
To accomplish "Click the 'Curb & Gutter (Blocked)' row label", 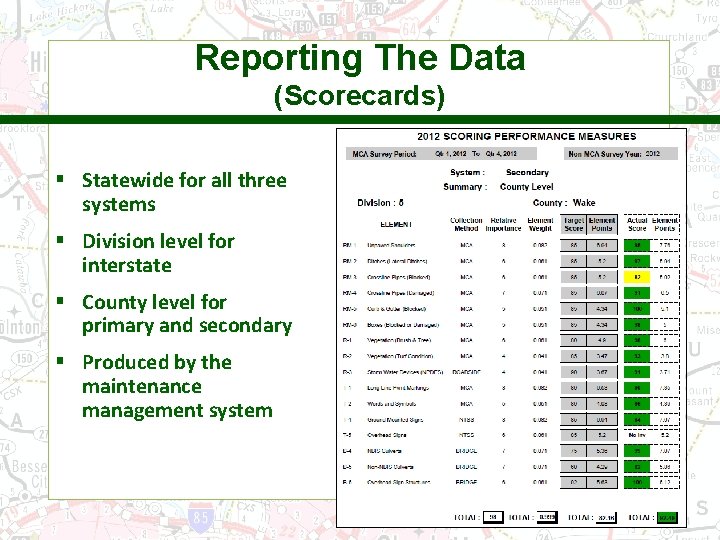I will pyautogui.click(x=396, y=309).
